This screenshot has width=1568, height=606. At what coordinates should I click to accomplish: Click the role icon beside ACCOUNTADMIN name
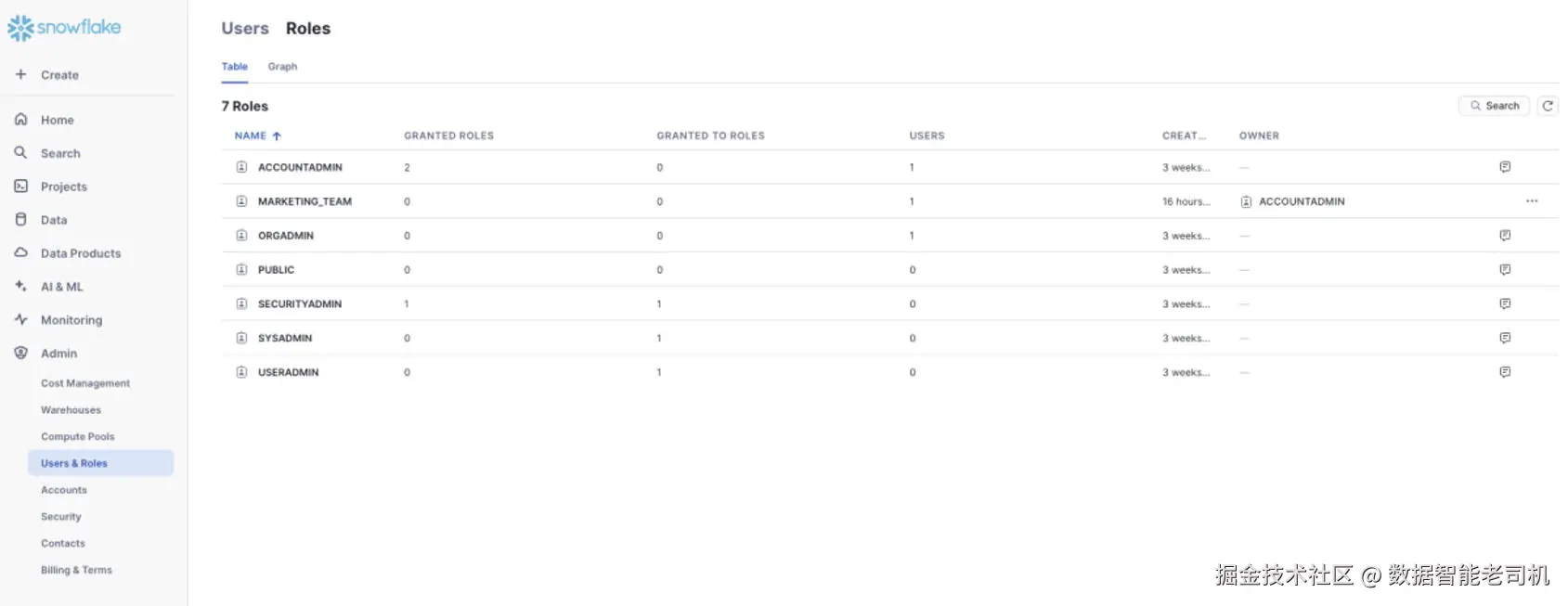[241, 167]
